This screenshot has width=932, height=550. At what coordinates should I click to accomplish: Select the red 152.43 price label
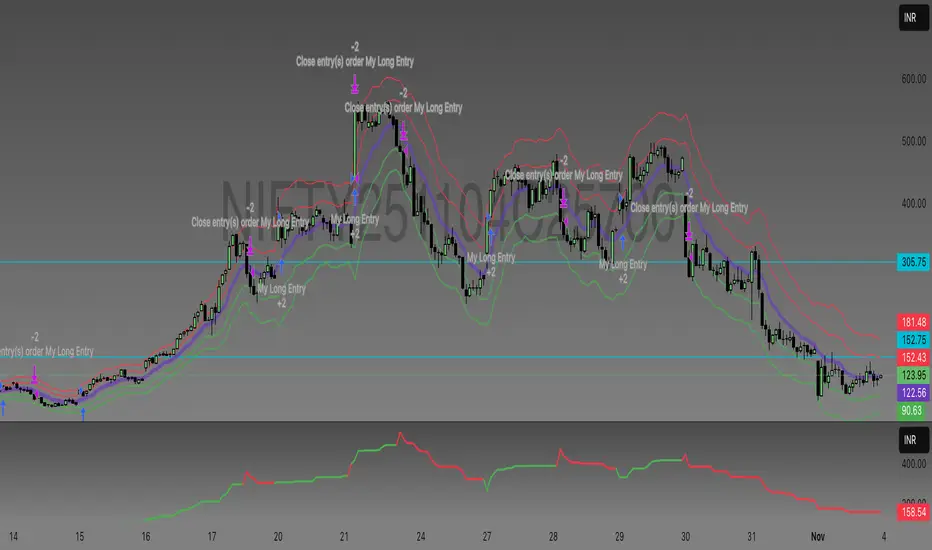pos(913,357)
